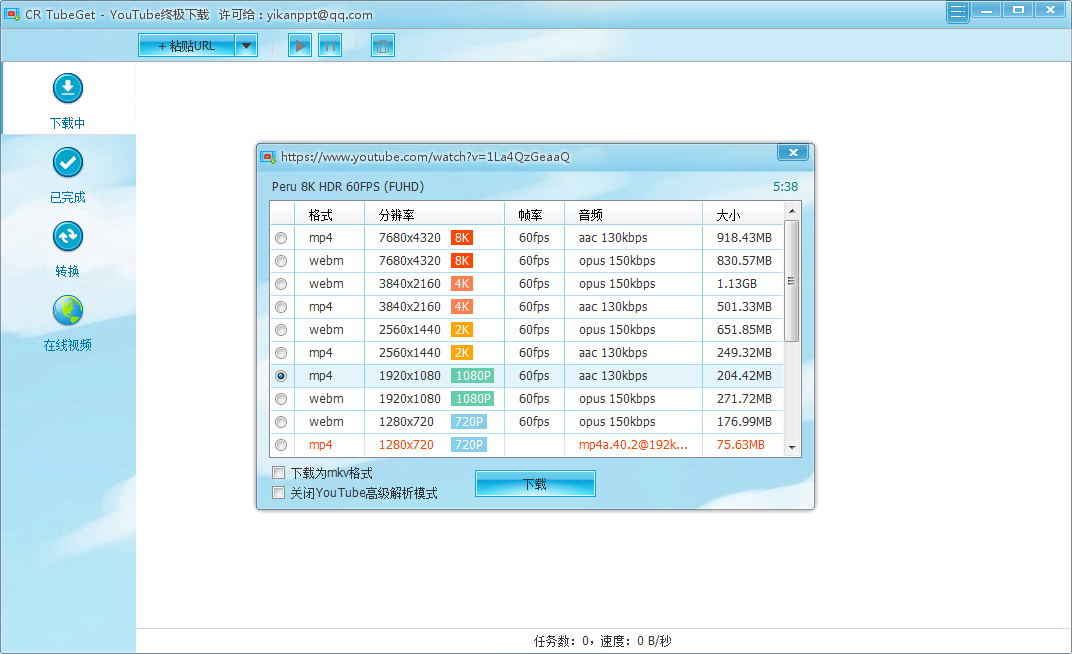The width and height of the screenshot is (1072, 654).
Task: Select the webm 3840x2160 1.13GB radio button
Action: 281,284
